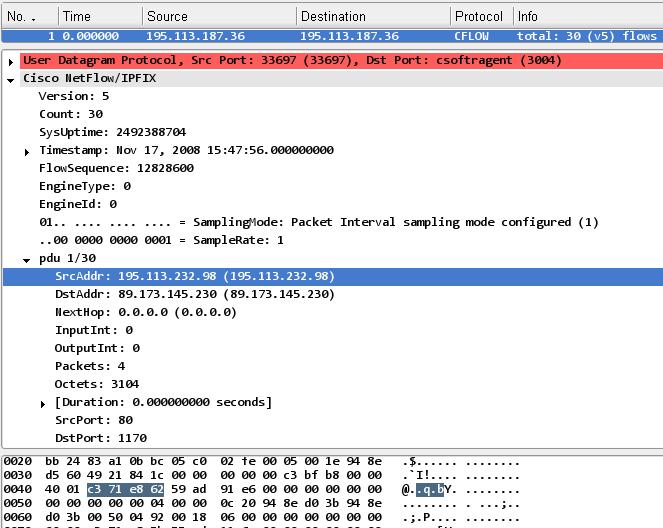This screenshot has width=663, height=528.
Task: Click highlighted ASCII text .q.b in hex pane
Action: (430, 490)
